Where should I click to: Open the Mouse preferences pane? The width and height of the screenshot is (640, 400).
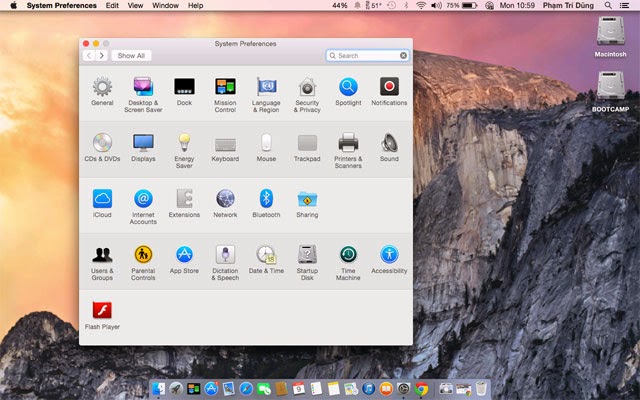click(266, 147)
